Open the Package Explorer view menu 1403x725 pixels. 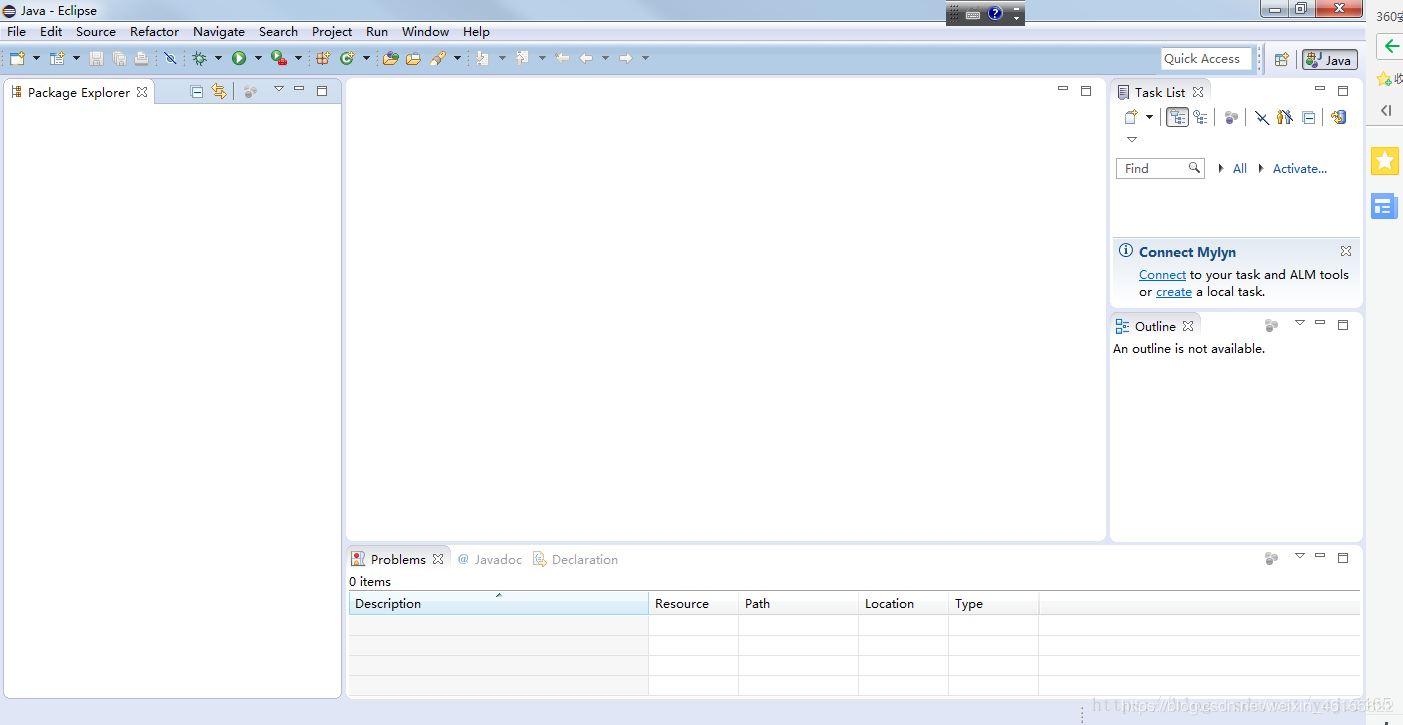(278, 89)
